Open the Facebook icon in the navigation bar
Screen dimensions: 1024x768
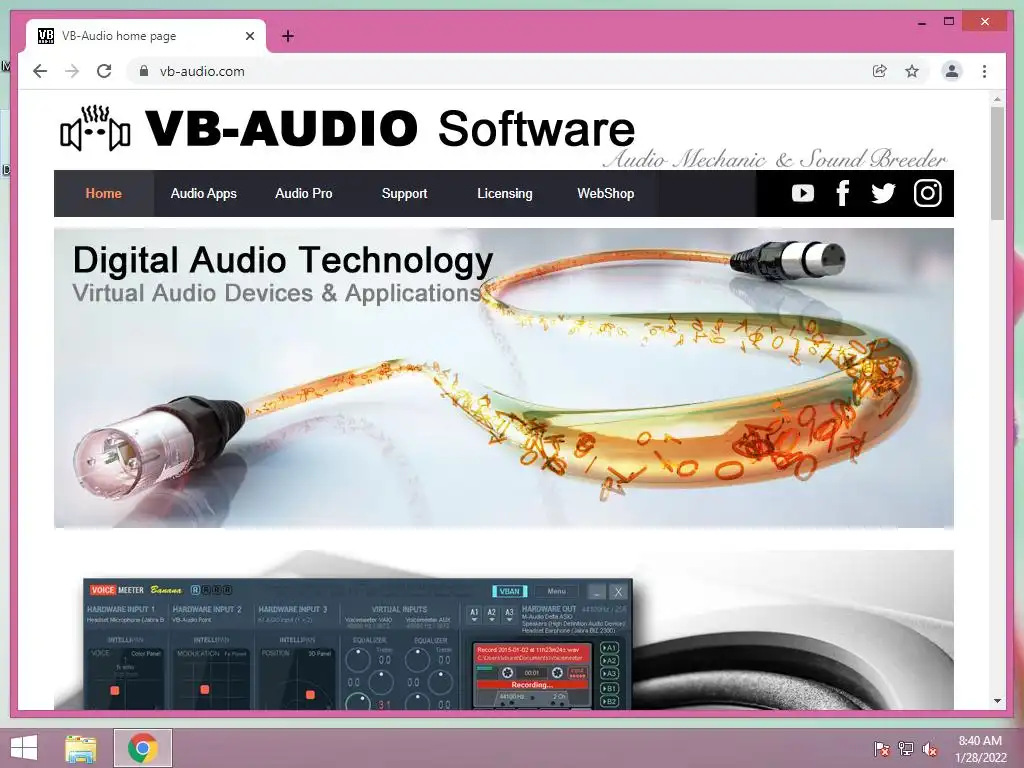pyautogui.click(x=842, y=193)
